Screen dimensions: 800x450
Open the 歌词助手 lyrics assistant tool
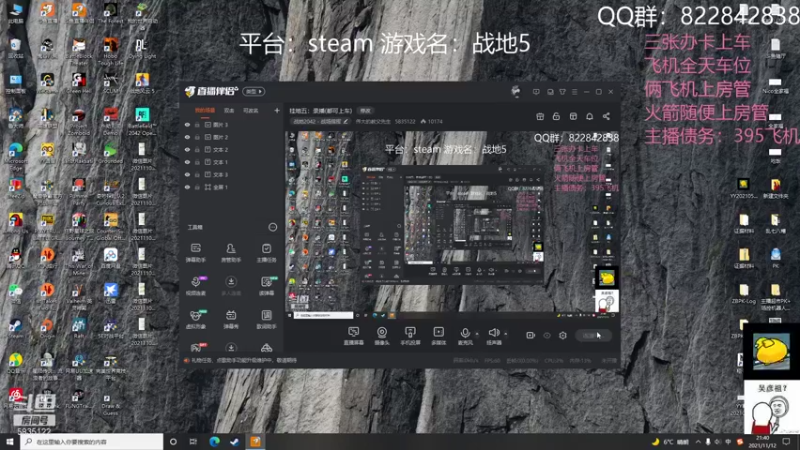click(266, 319)
